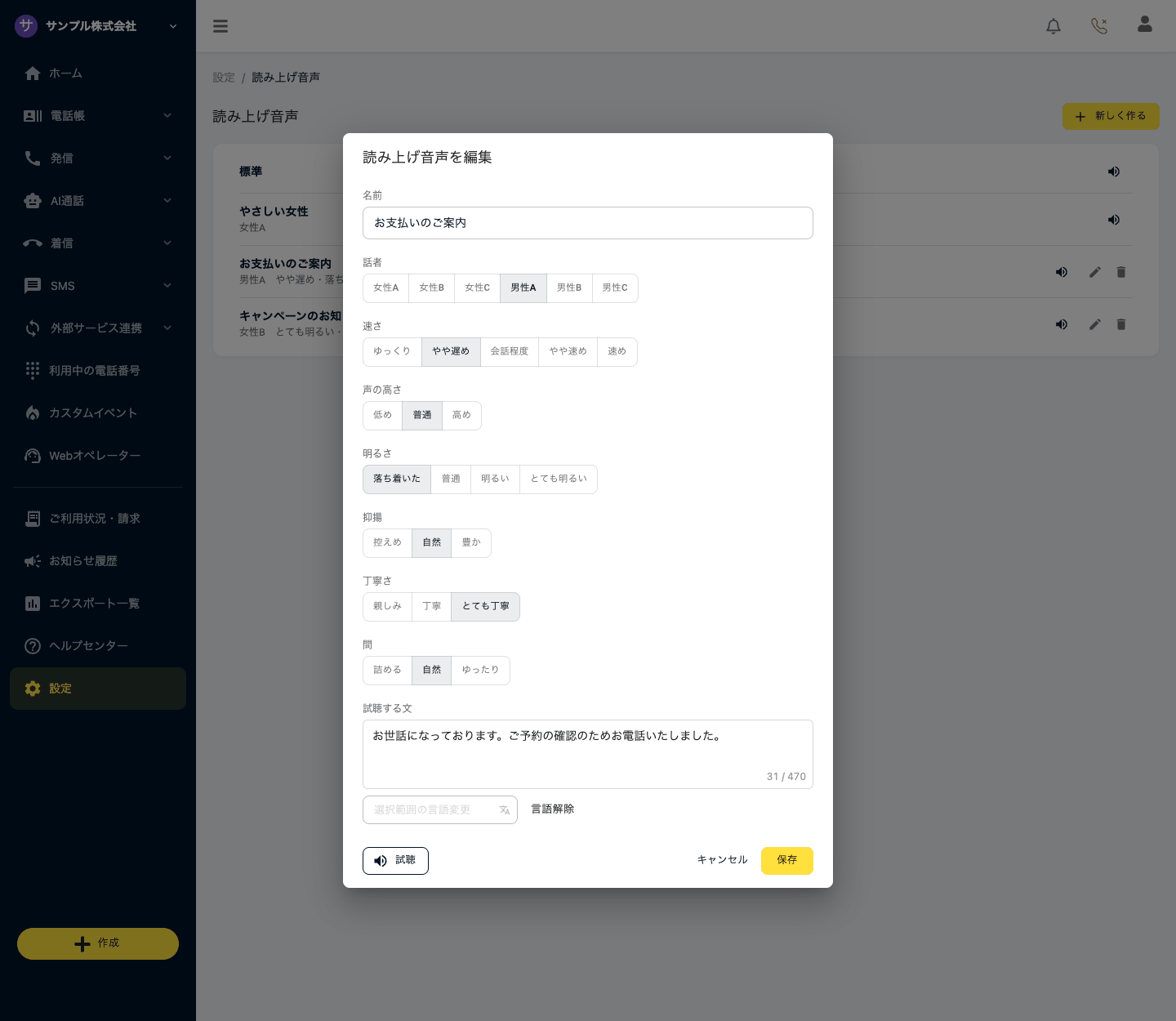This screenshot has width=1176, height=1021.
Task: Click the 発信 phone icon
Action: pyautogui.click(x=33, y=158)
